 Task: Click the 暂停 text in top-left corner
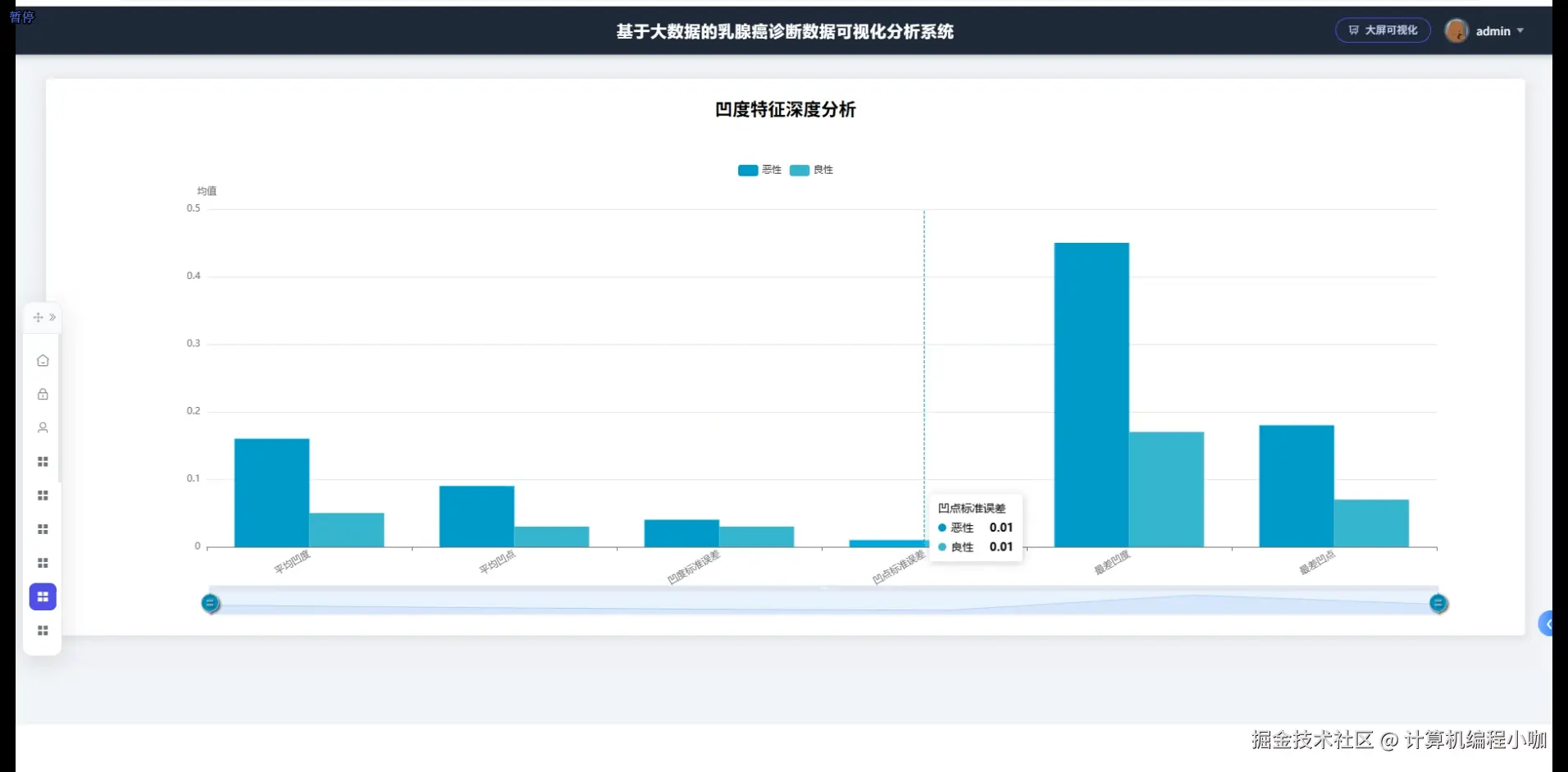[21, 16]
